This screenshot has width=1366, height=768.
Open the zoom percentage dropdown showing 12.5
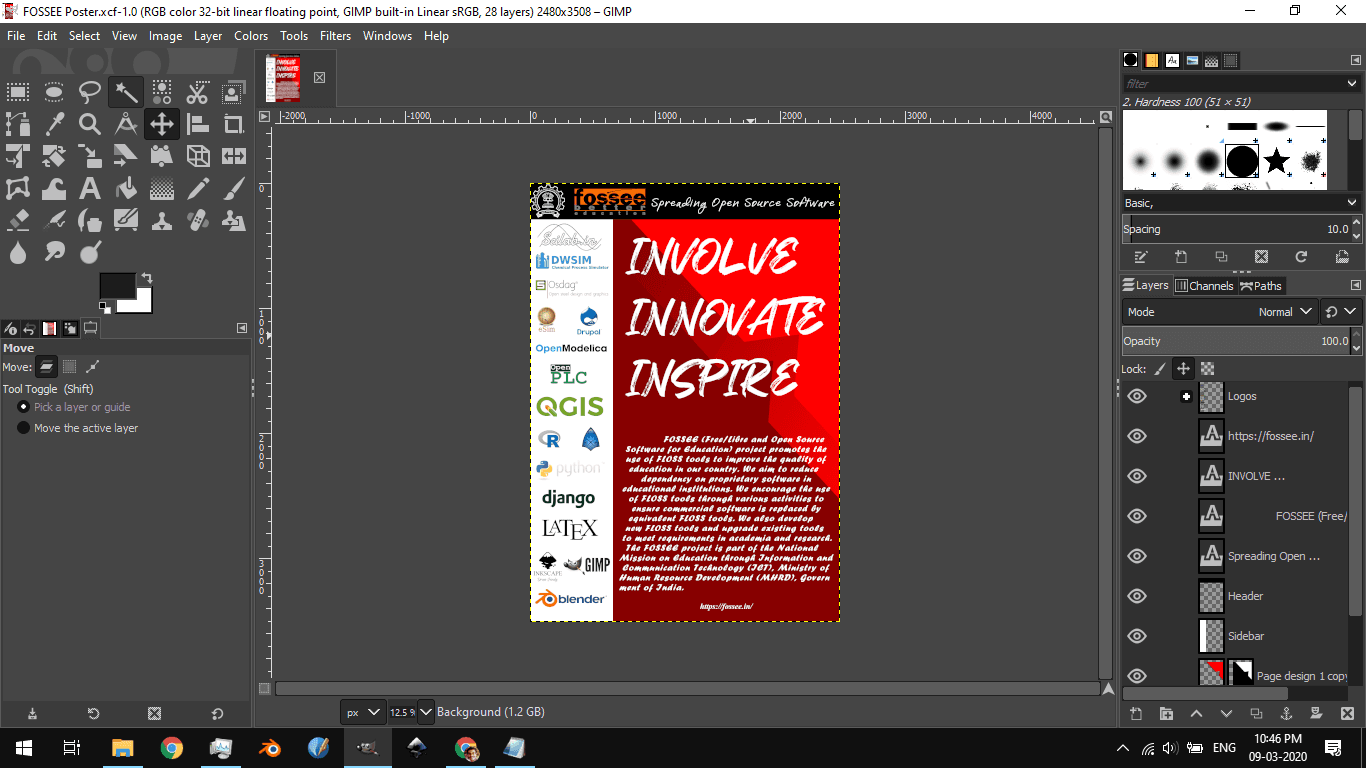426,711
